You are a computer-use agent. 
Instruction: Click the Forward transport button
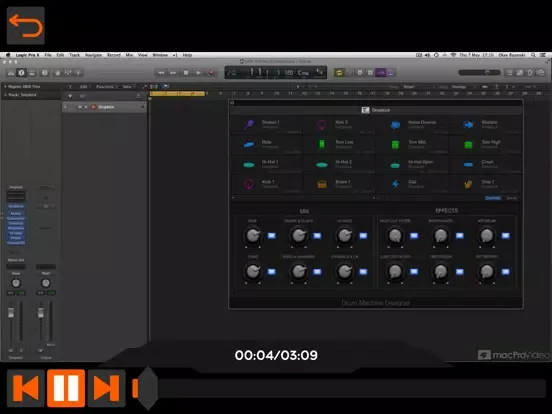[173, 73]
